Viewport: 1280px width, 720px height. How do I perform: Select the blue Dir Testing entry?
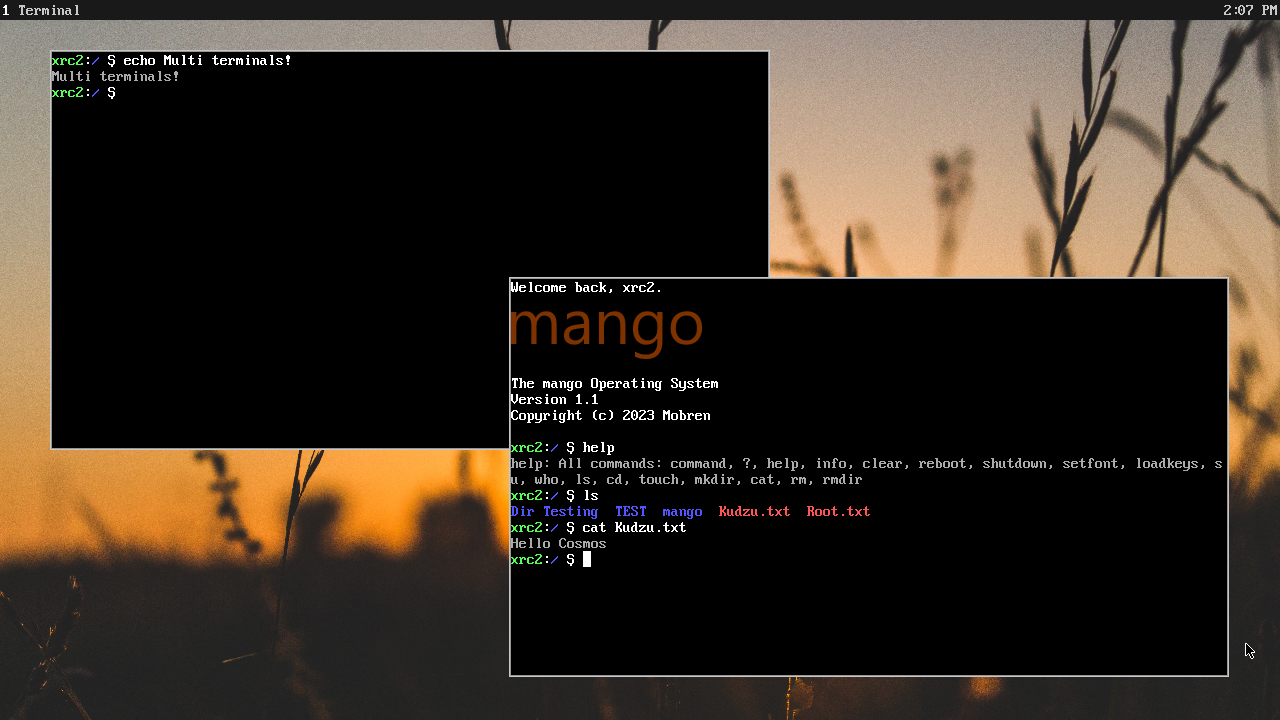[x=554, y=511]
